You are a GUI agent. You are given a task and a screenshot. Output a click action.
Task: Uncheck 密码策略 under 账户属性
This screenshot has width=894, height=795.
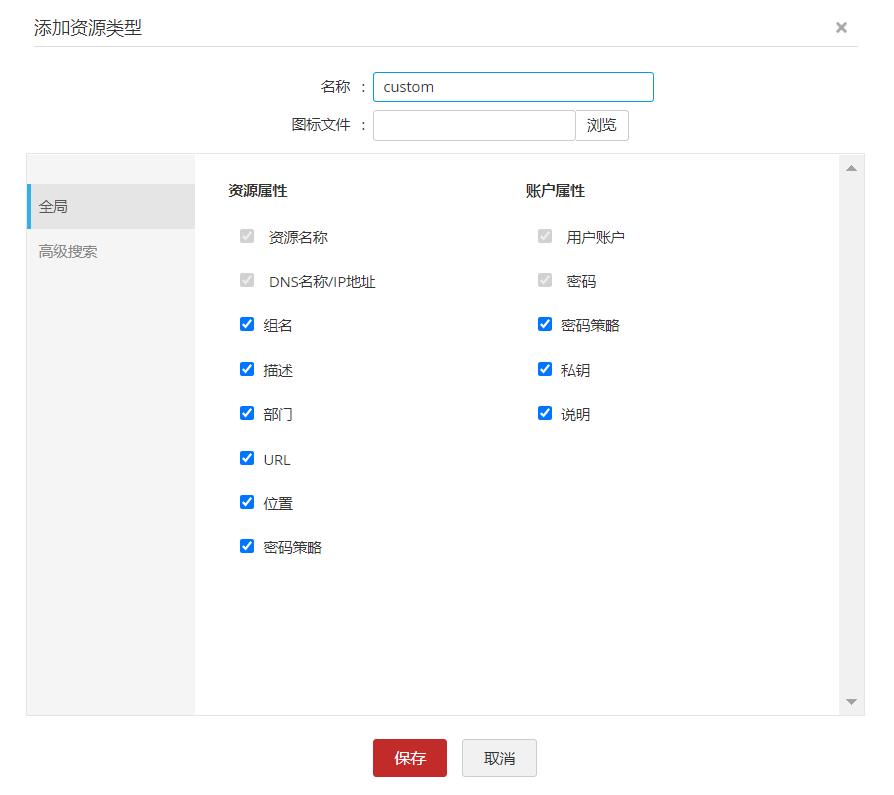coord(545,325)
